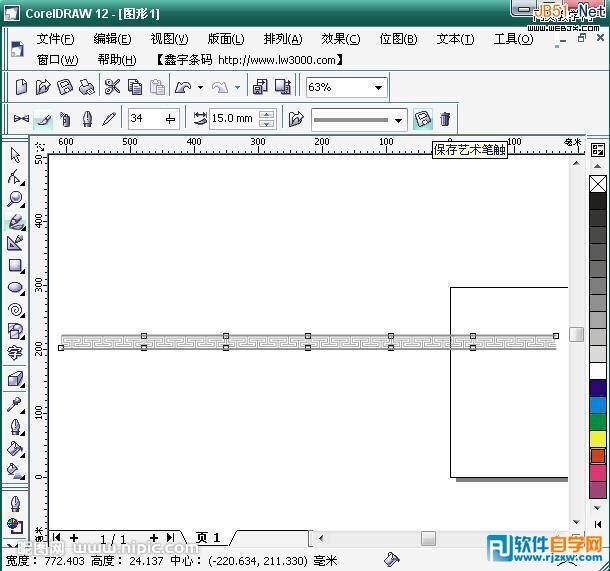This screenshot has height=571, width=610.
Task: Select the Interactive Fill tool
Action: pyautogui.click(x=15, y=471)
